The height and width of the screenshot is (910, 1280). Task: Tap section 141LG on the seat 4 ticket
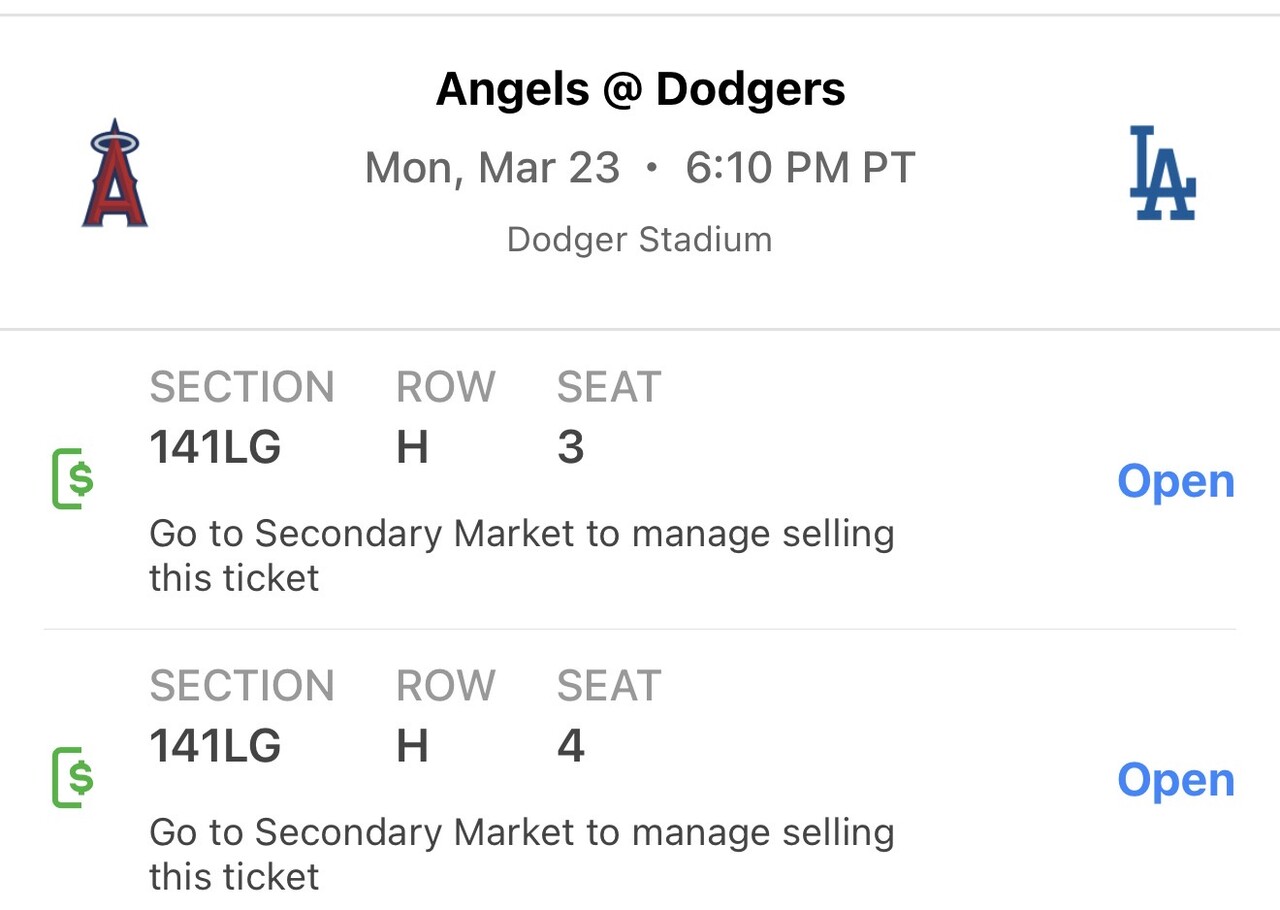pyautogui.click(x=215, y=746)
